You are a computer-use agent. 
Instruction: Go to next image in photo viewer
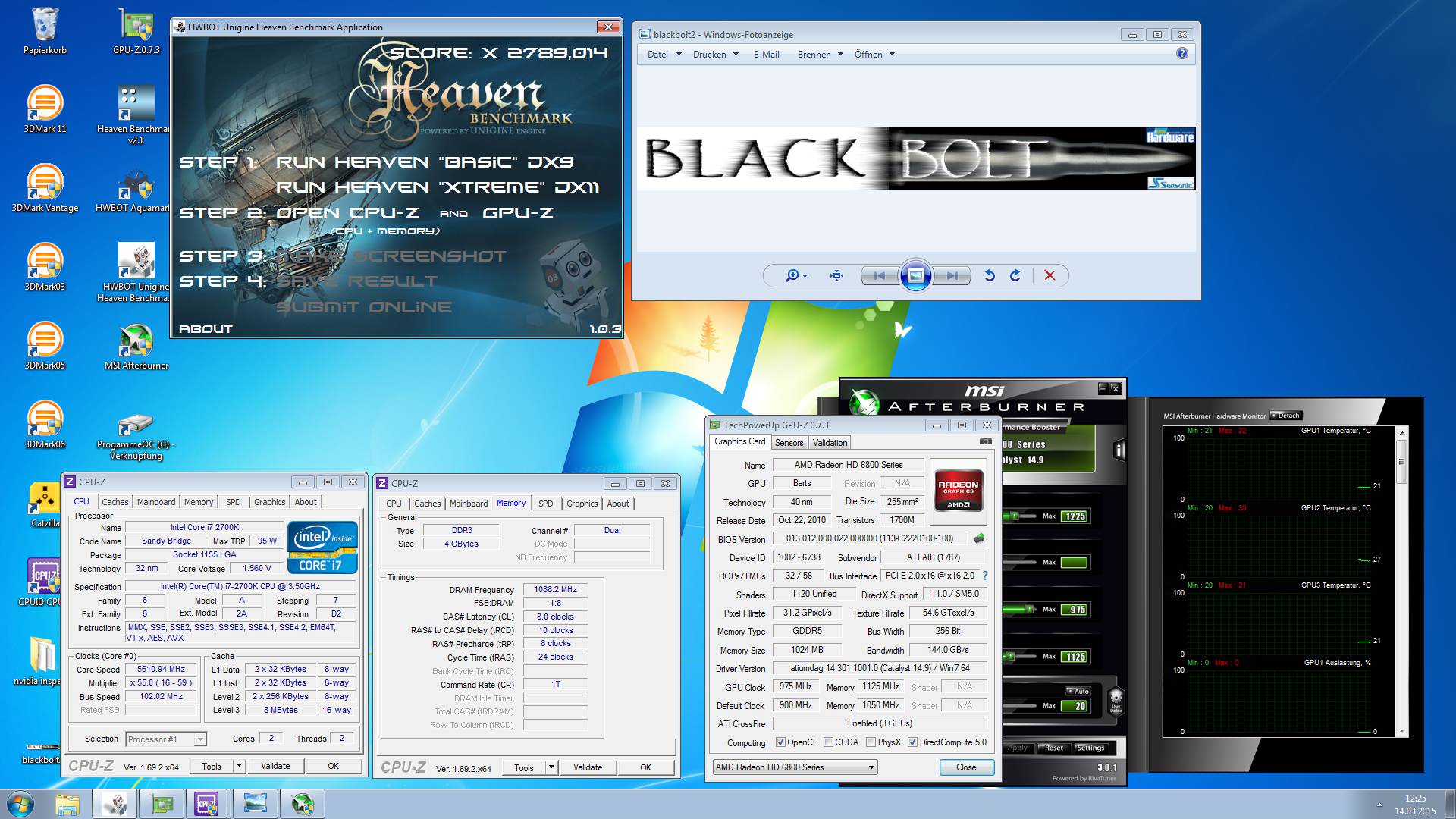point(952,275)
